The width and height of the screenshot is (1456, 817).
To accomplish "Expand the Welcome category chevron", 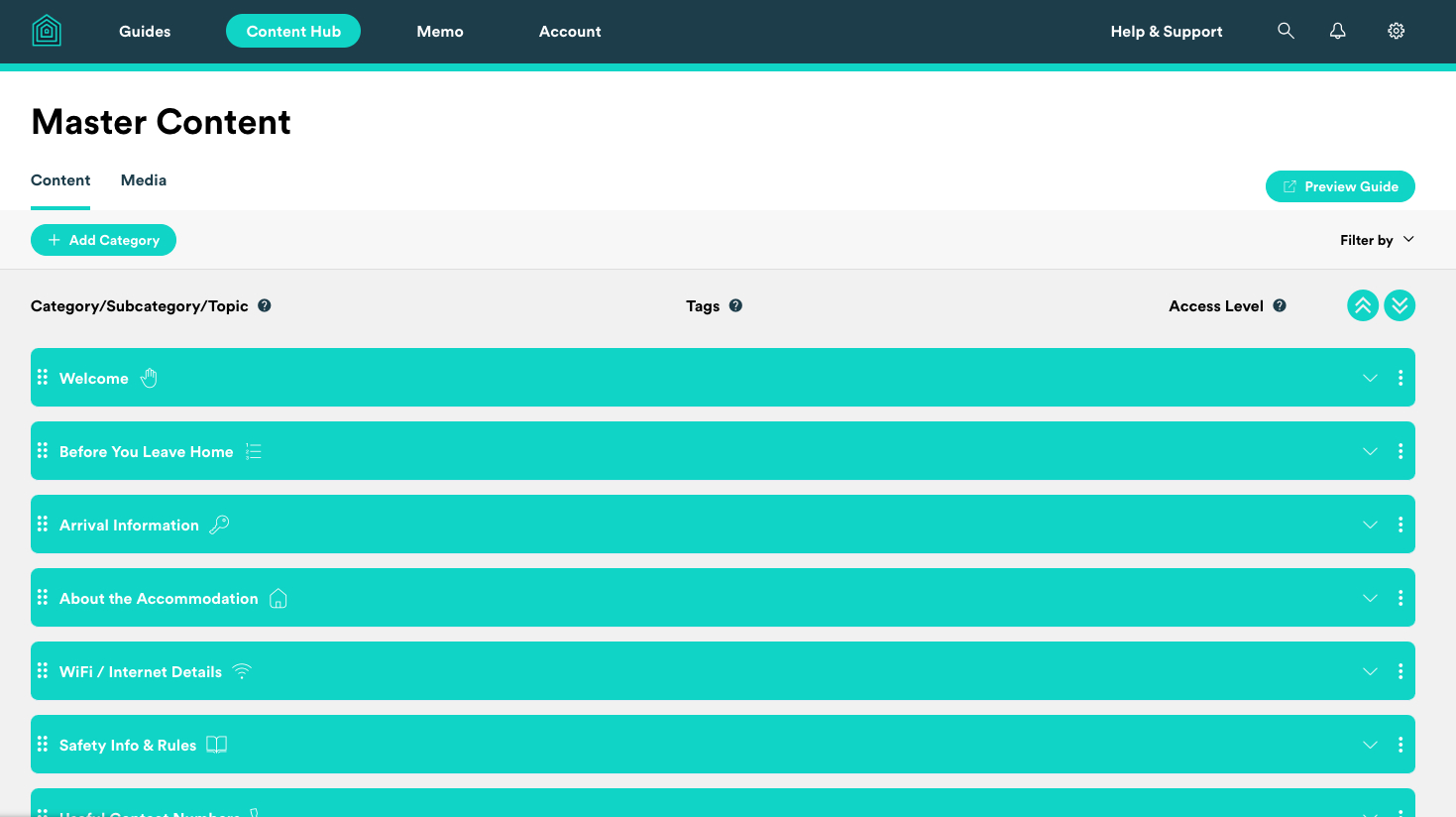I will [1370, 378].
